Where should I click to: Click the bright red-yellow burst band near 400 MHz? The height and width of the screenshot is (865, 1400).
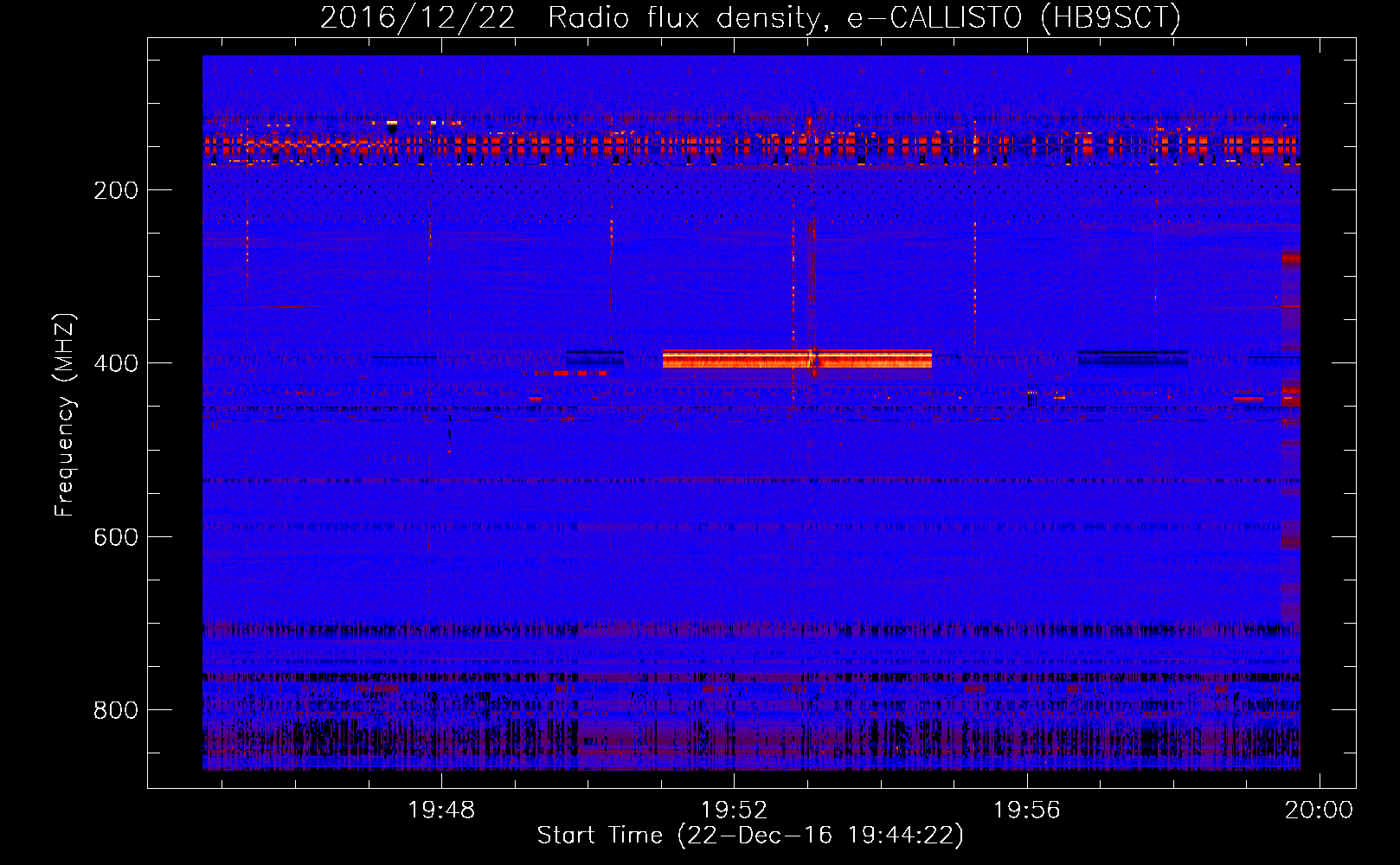pos(797,359)
